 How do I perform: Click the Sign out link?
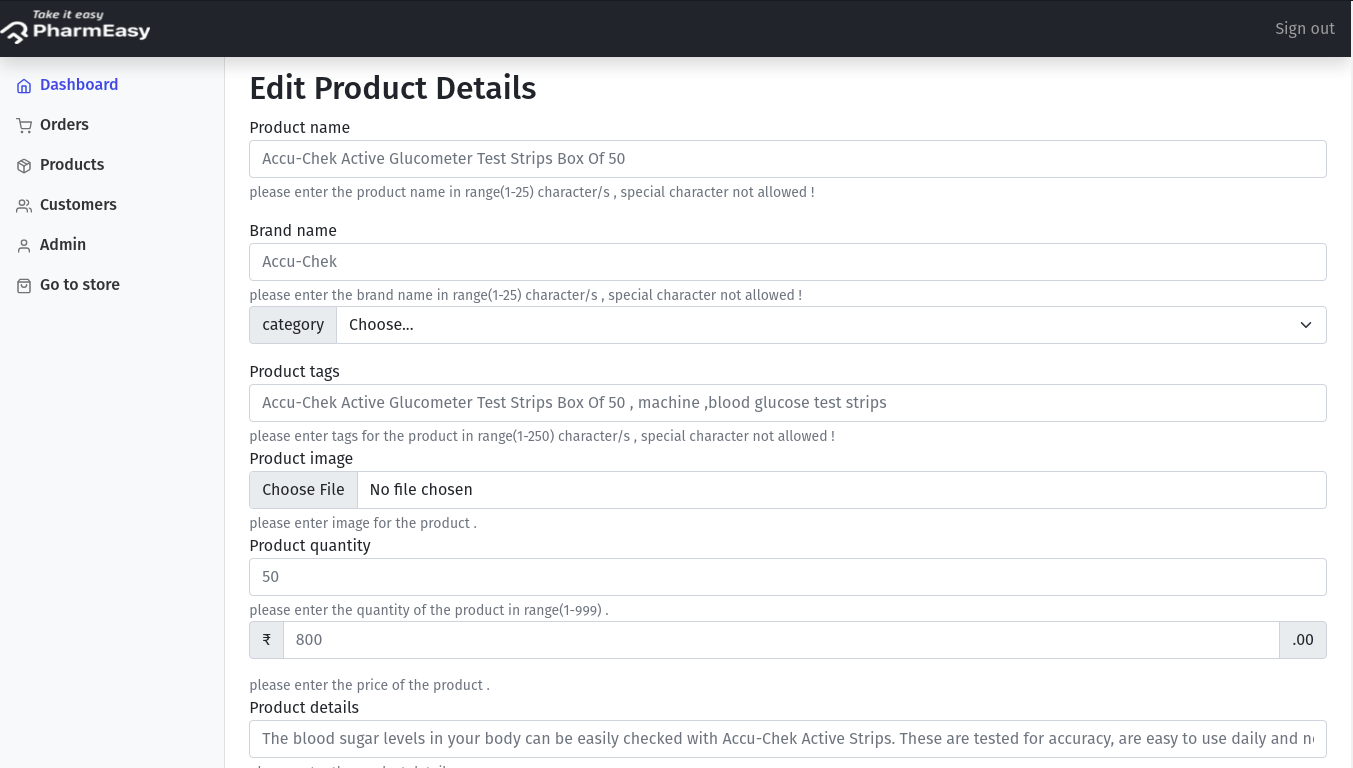(x=1304, y=29)
